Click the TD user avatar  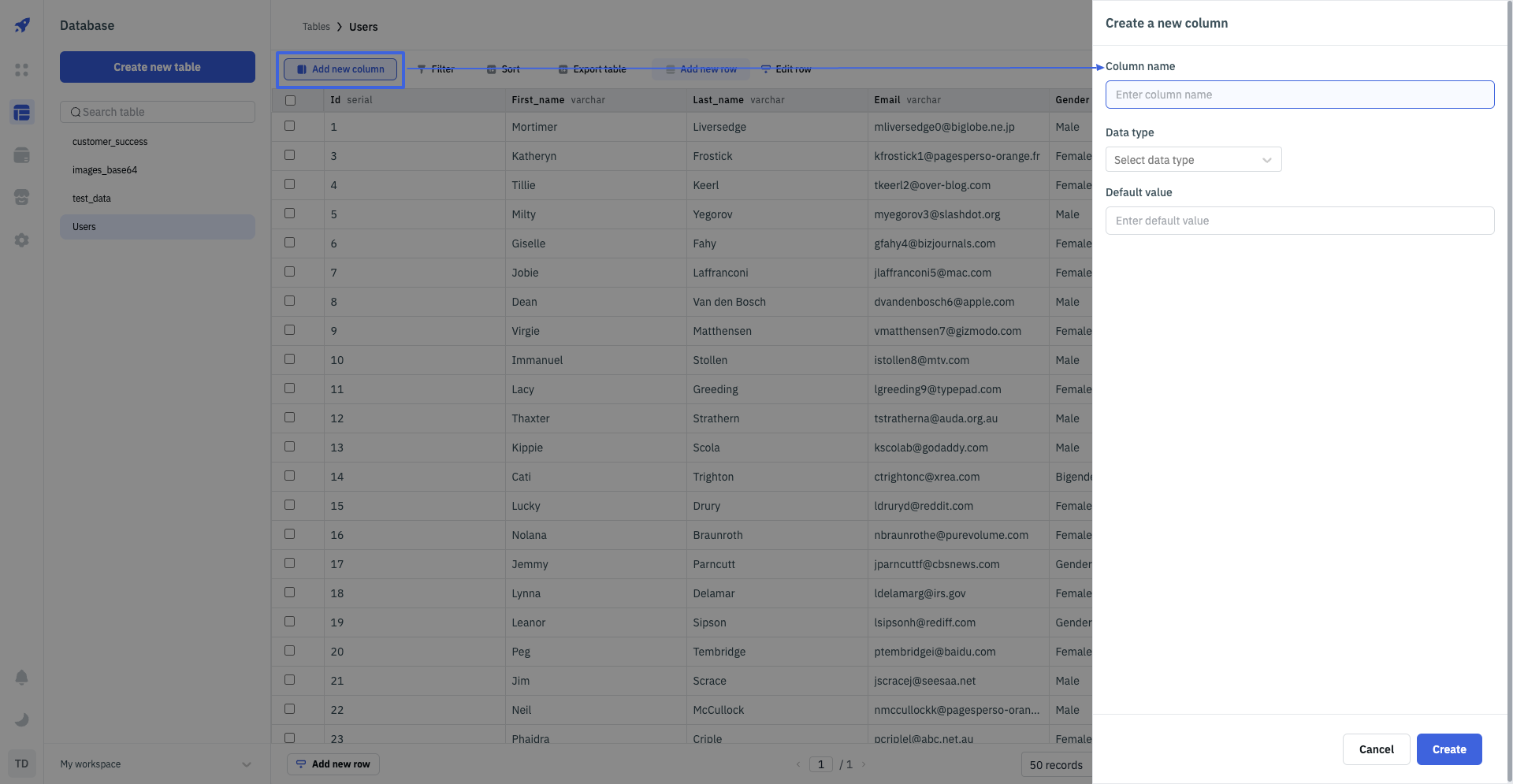(x=22, y=764)
